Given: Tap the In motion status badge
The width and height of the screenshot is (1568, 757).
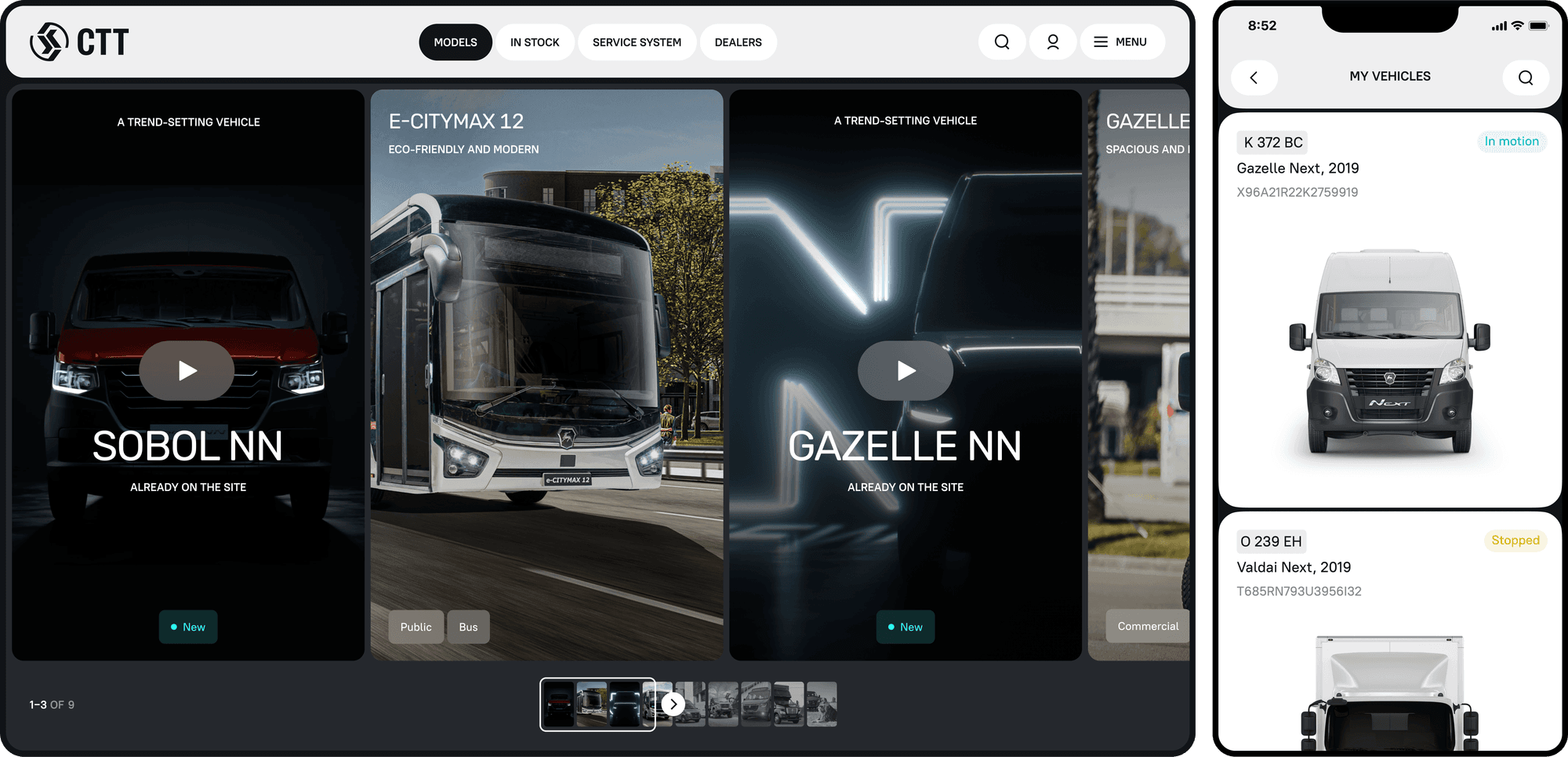Looking at the screenshot, I should tap(1512, 141).
